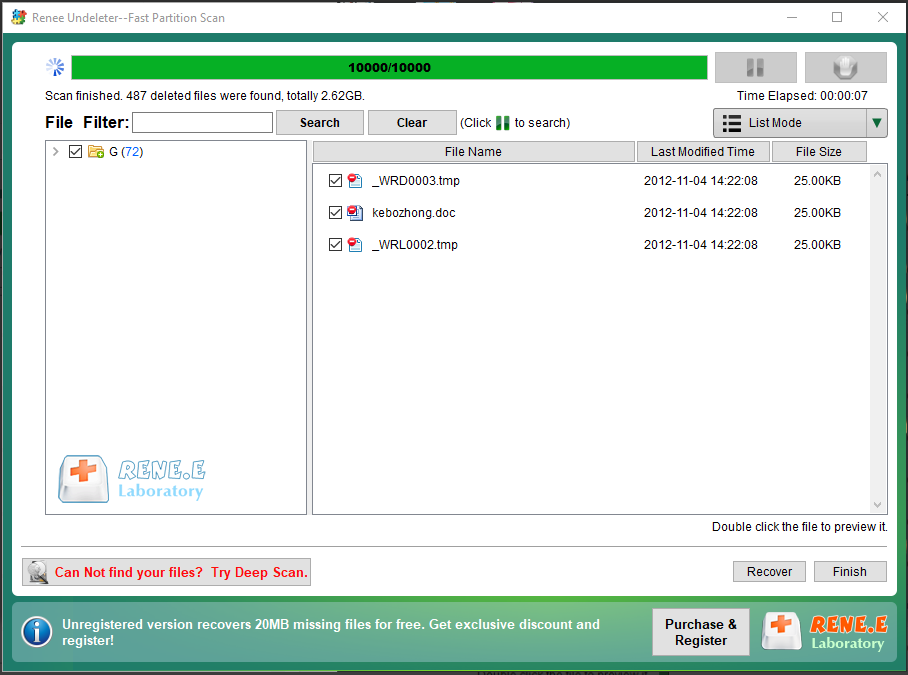Toggle the G drive checkbox in tree
908x675 pixels.
pos(75,152)
